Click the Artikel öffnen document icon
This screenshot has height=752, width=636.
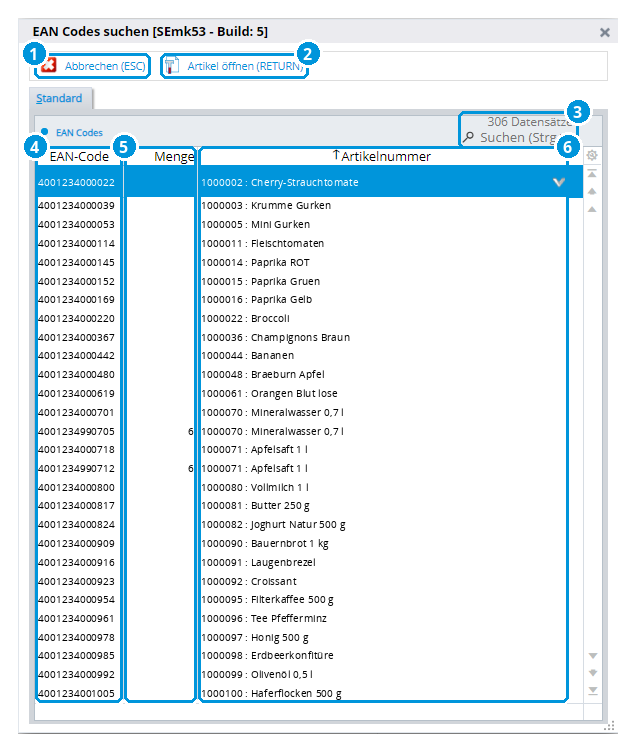click(171, 66)
